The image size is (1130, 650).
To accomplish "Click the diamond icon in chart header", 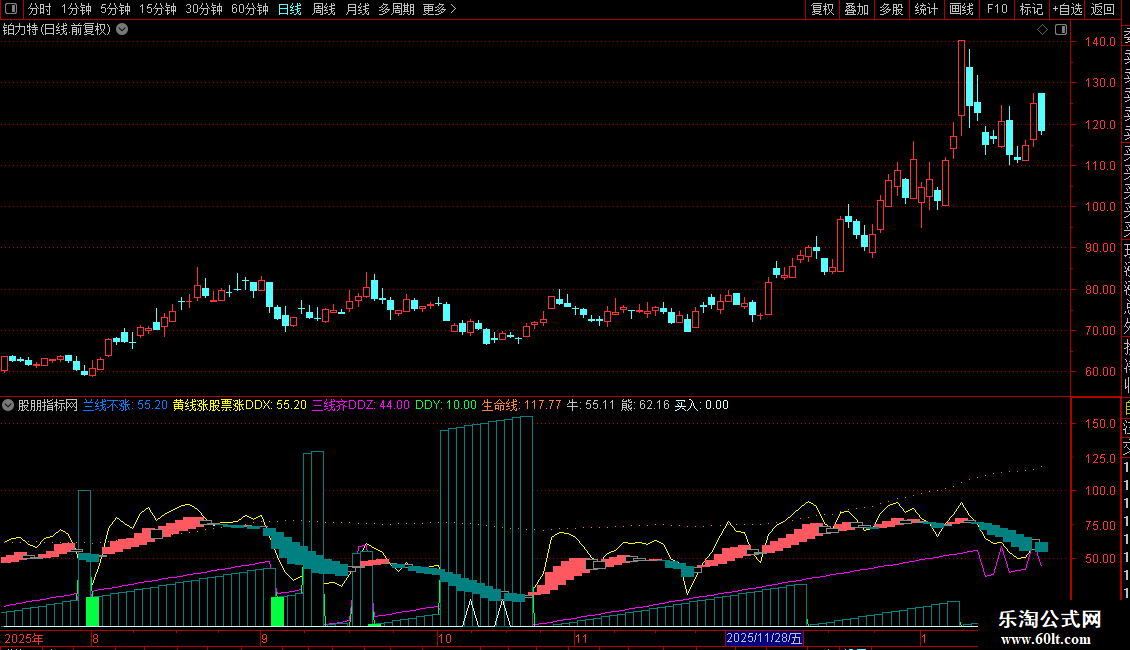I will (x=1042, y=30).
